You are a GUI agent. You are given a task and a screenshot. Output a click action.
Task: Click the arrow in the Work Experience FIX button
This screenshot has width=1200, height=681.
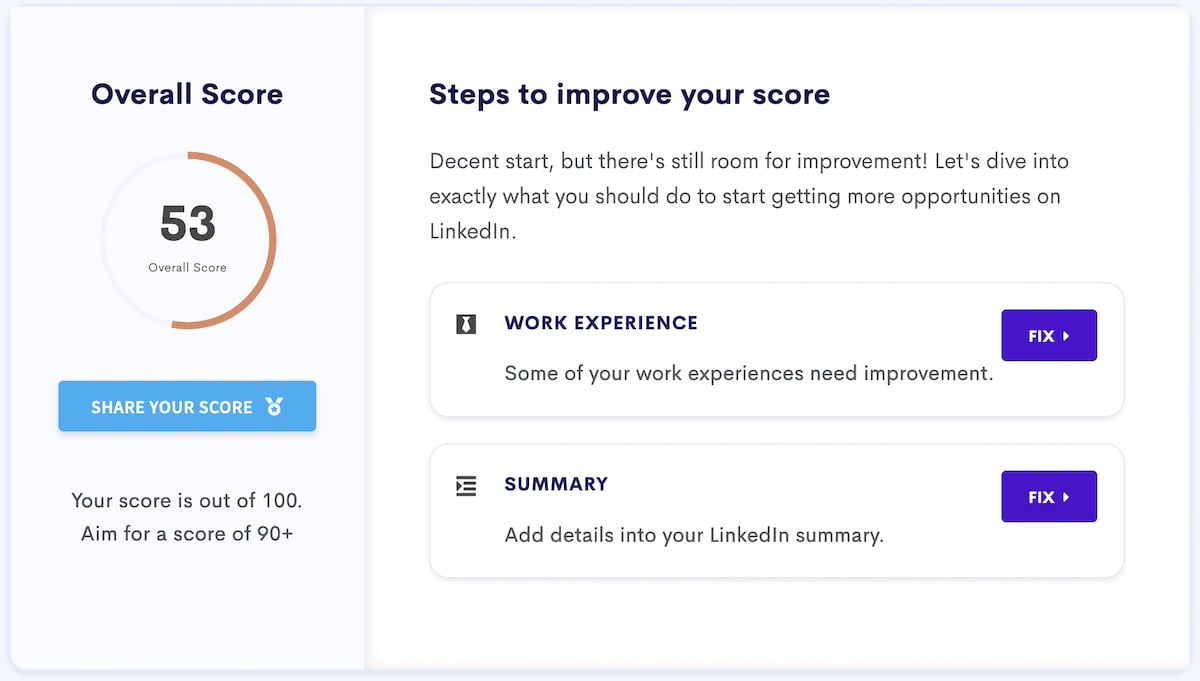point(1066,336)
